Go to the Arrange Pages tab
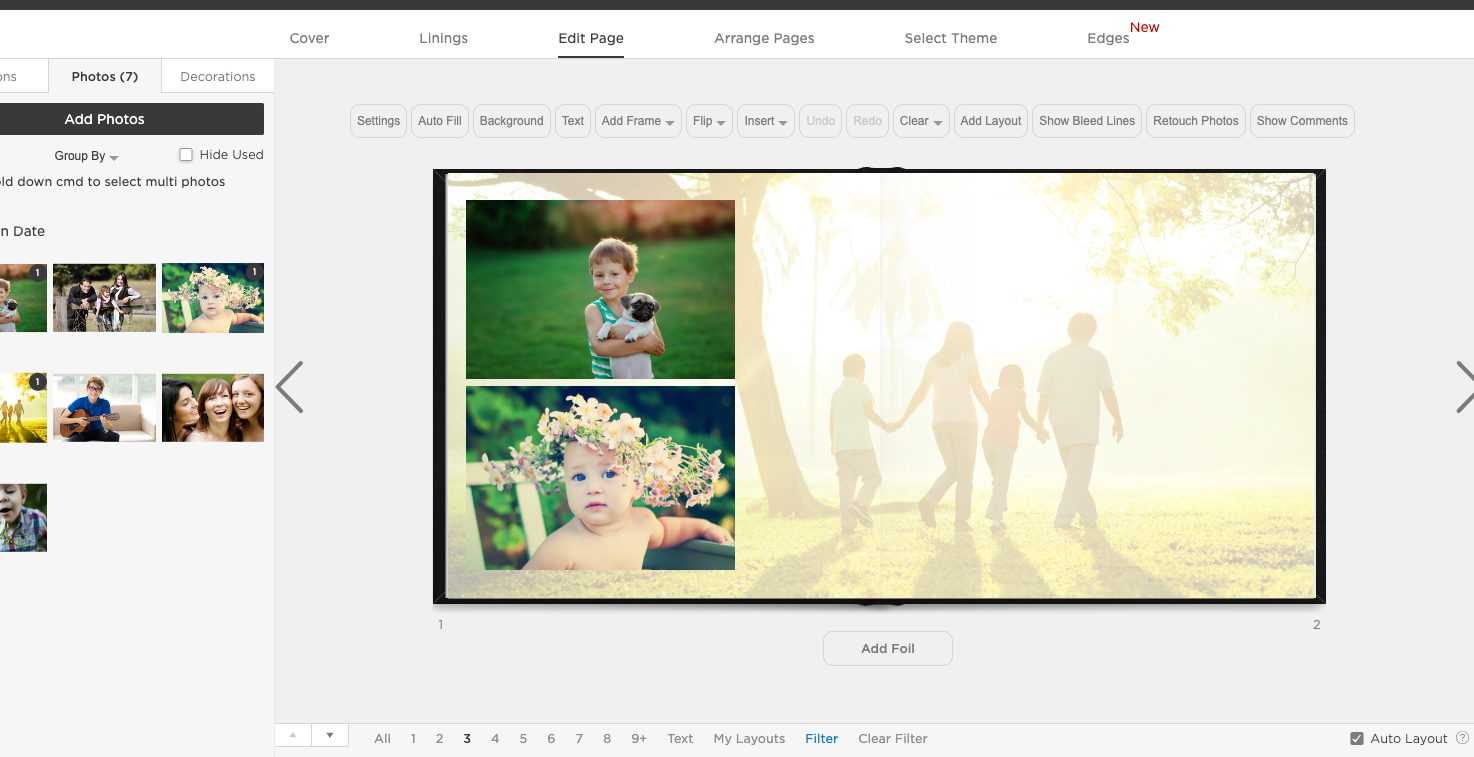1474x757 pixels. point(764,38)
